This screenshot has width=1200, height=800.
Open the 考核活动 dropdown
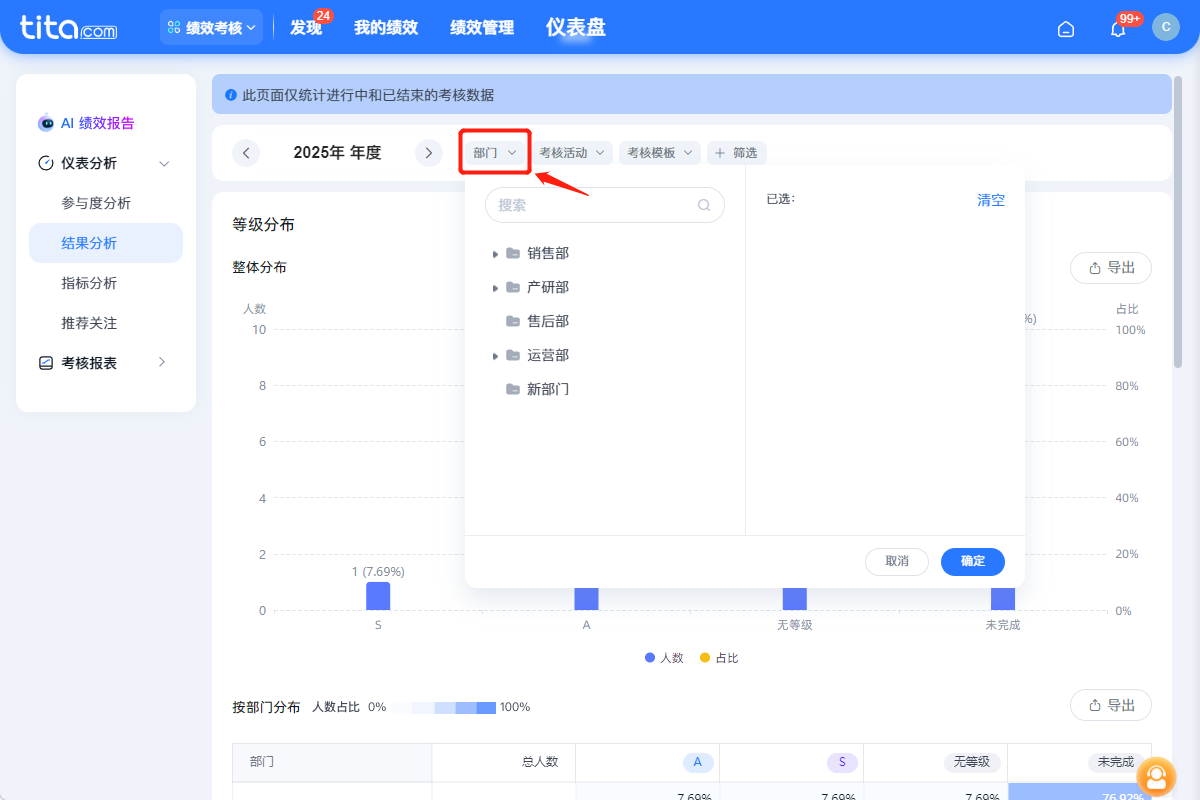point(570,152)
